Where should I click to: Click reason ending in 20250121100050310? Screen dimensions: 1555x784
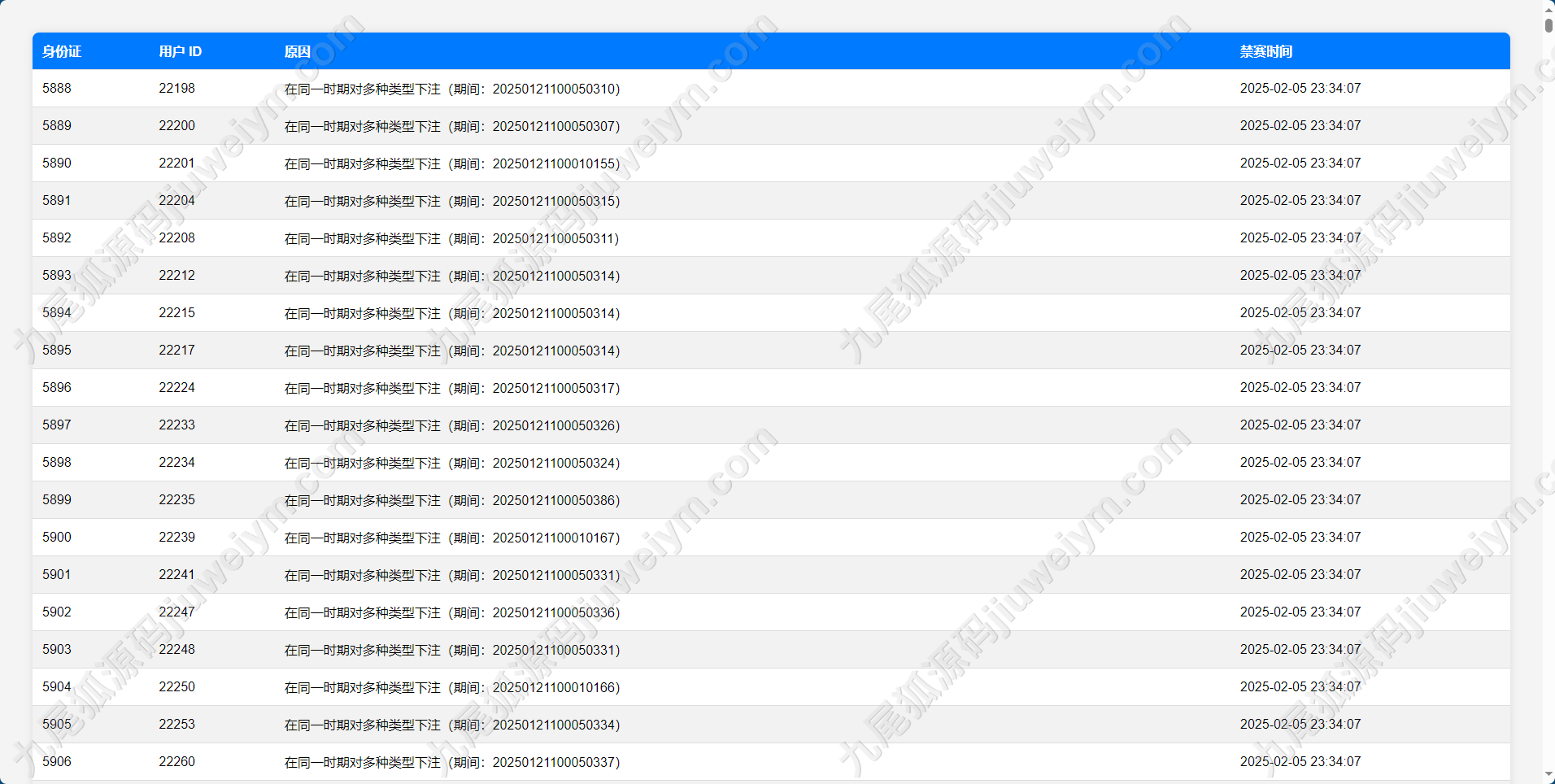click(x=452, y=89)
